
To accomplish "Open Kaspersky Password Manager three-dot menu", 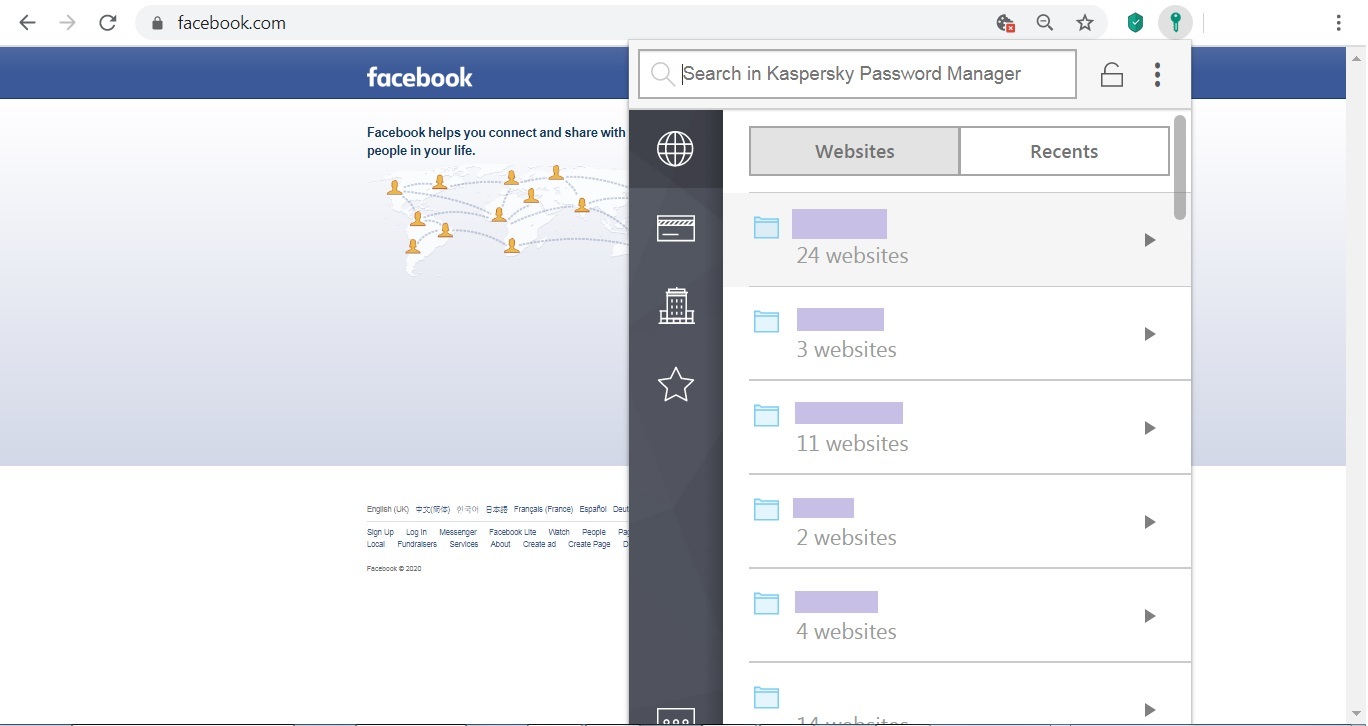I will [1157, 74].
